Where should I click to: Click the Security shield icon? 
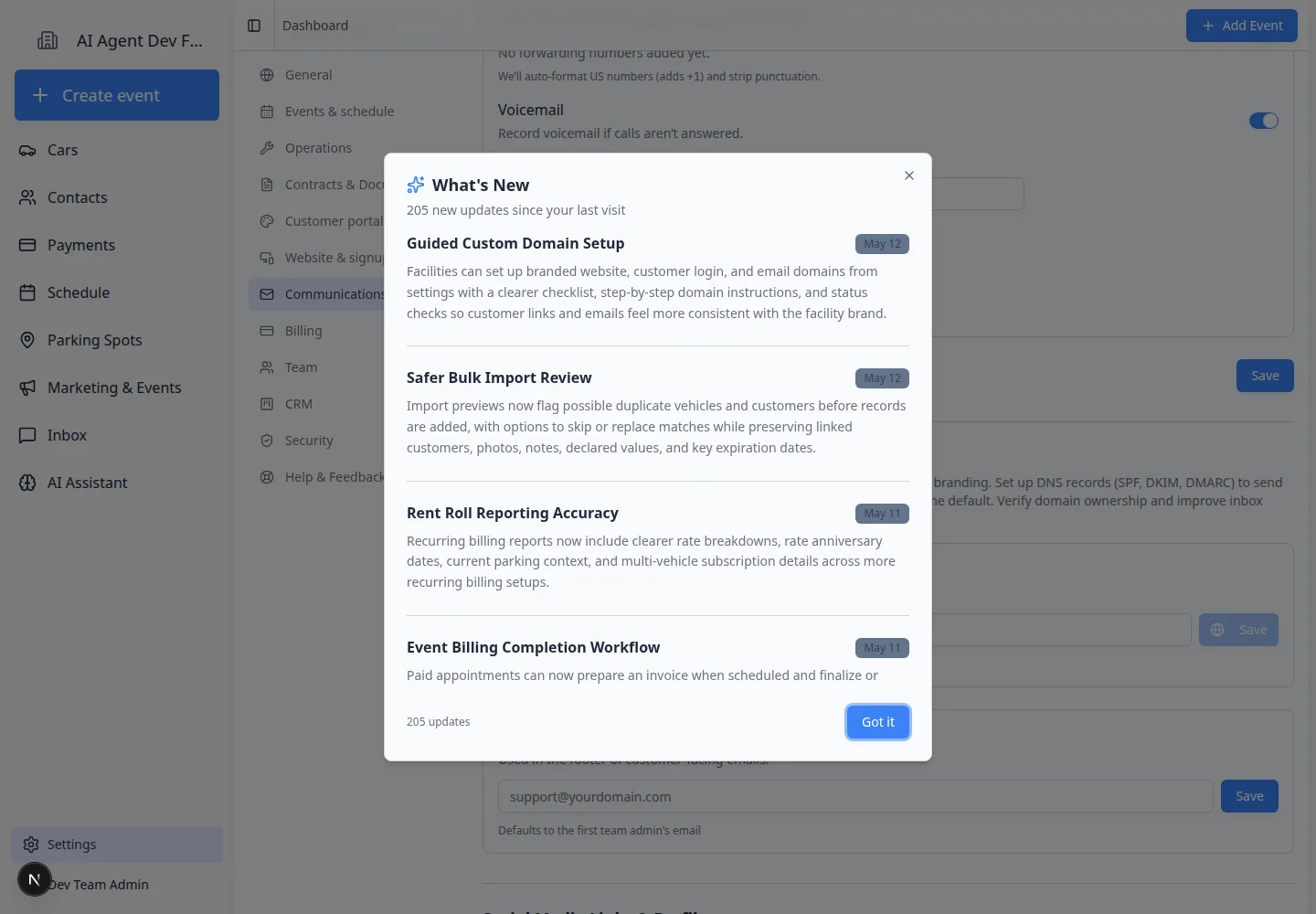click(267, 441)
